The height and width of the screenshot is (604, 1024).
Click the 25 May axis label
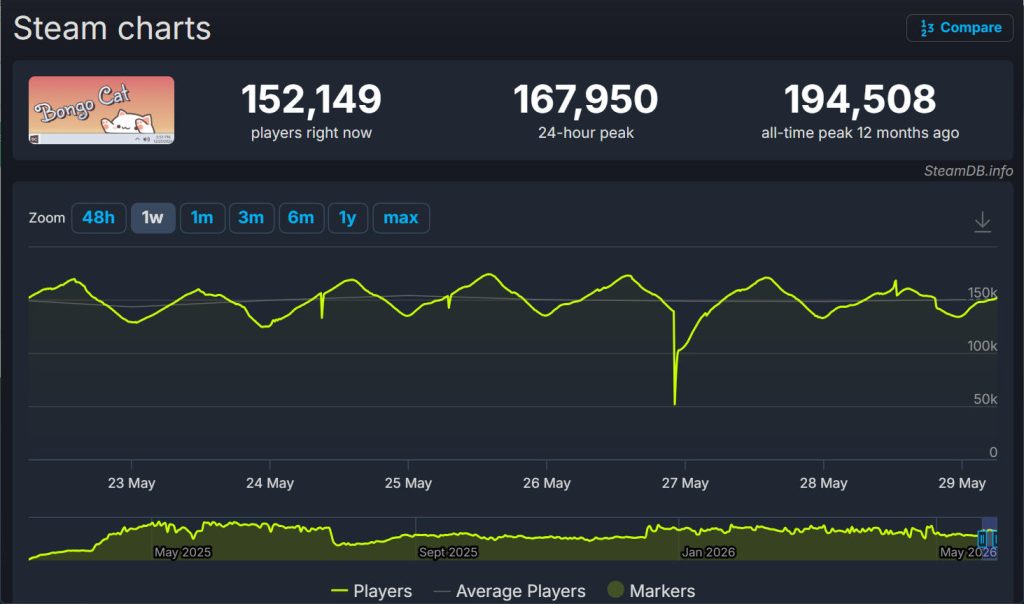coord(408,483)
